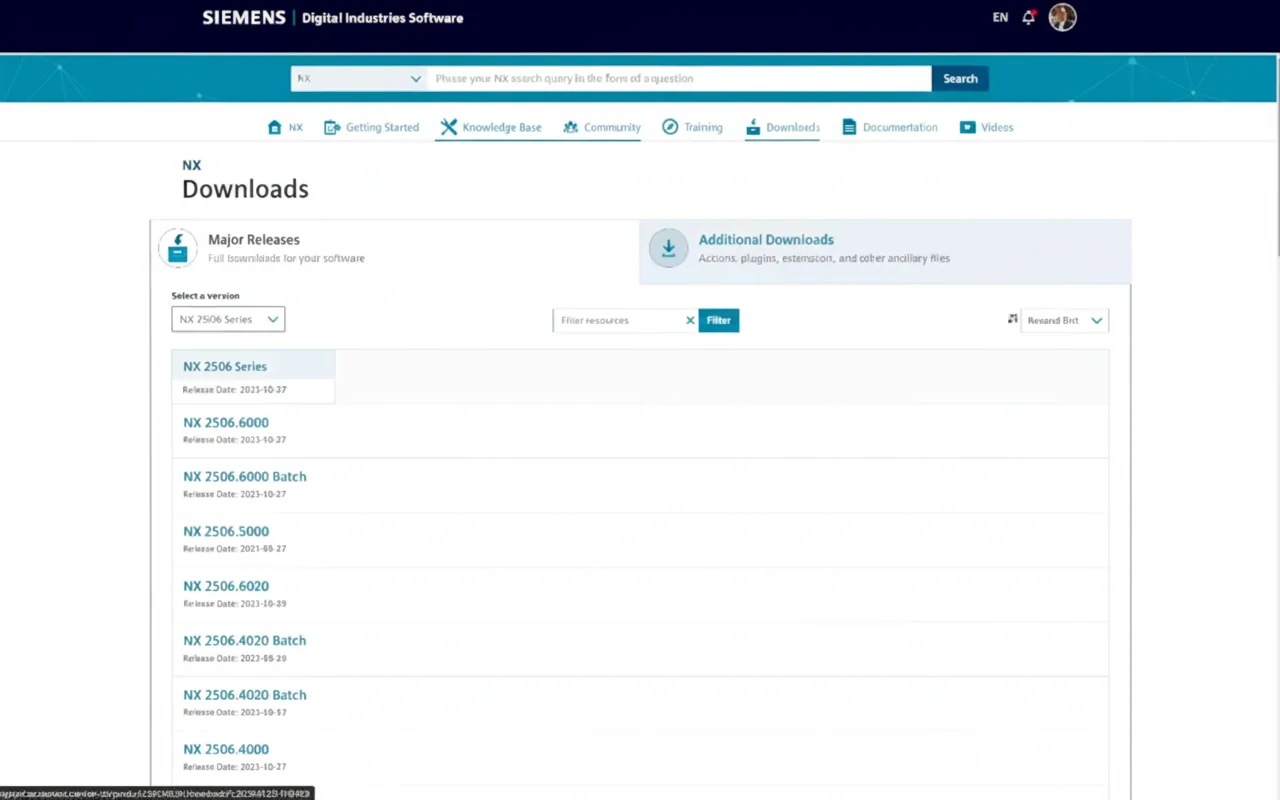This screenshot has height=800, width=1280.
Task: Open the EN language selector
Action: tap(1000, 18)
